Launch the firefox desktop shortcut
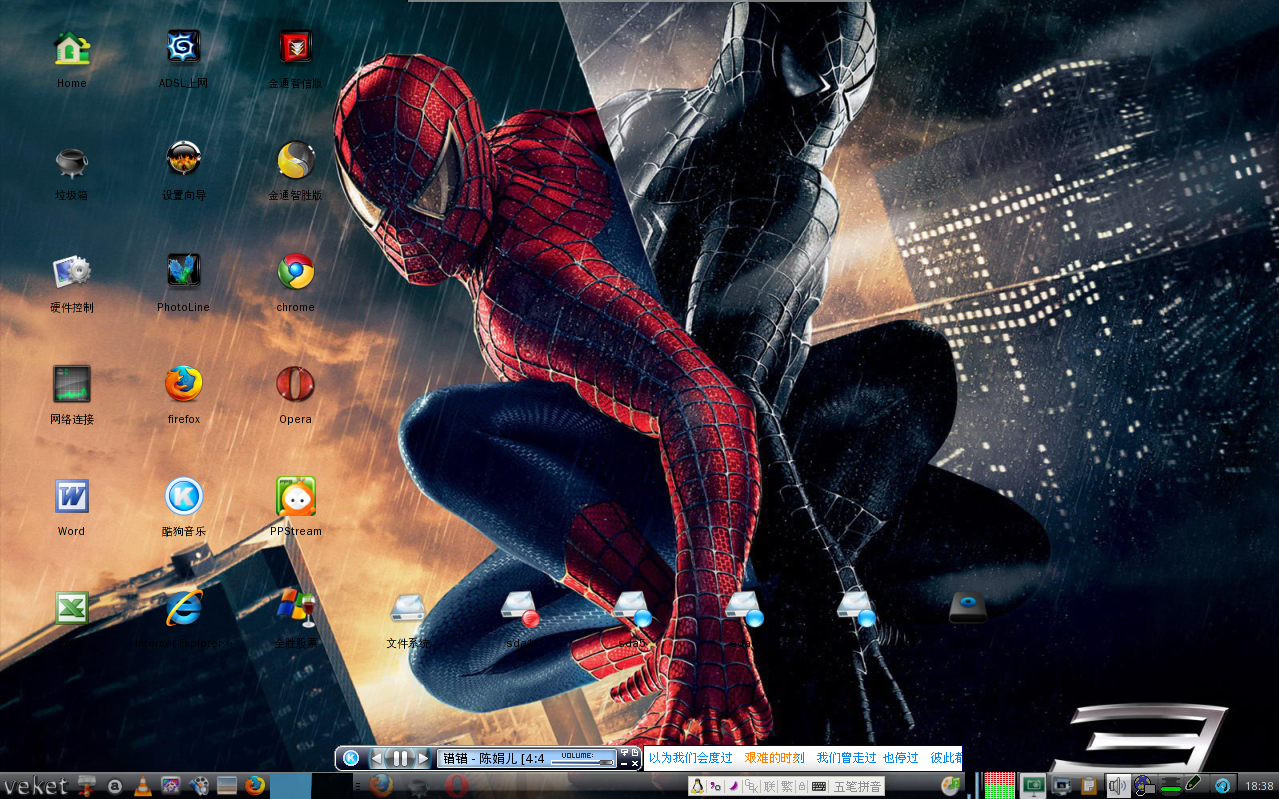The width and height of the screenshot is (1279, 799). [183, 383]
